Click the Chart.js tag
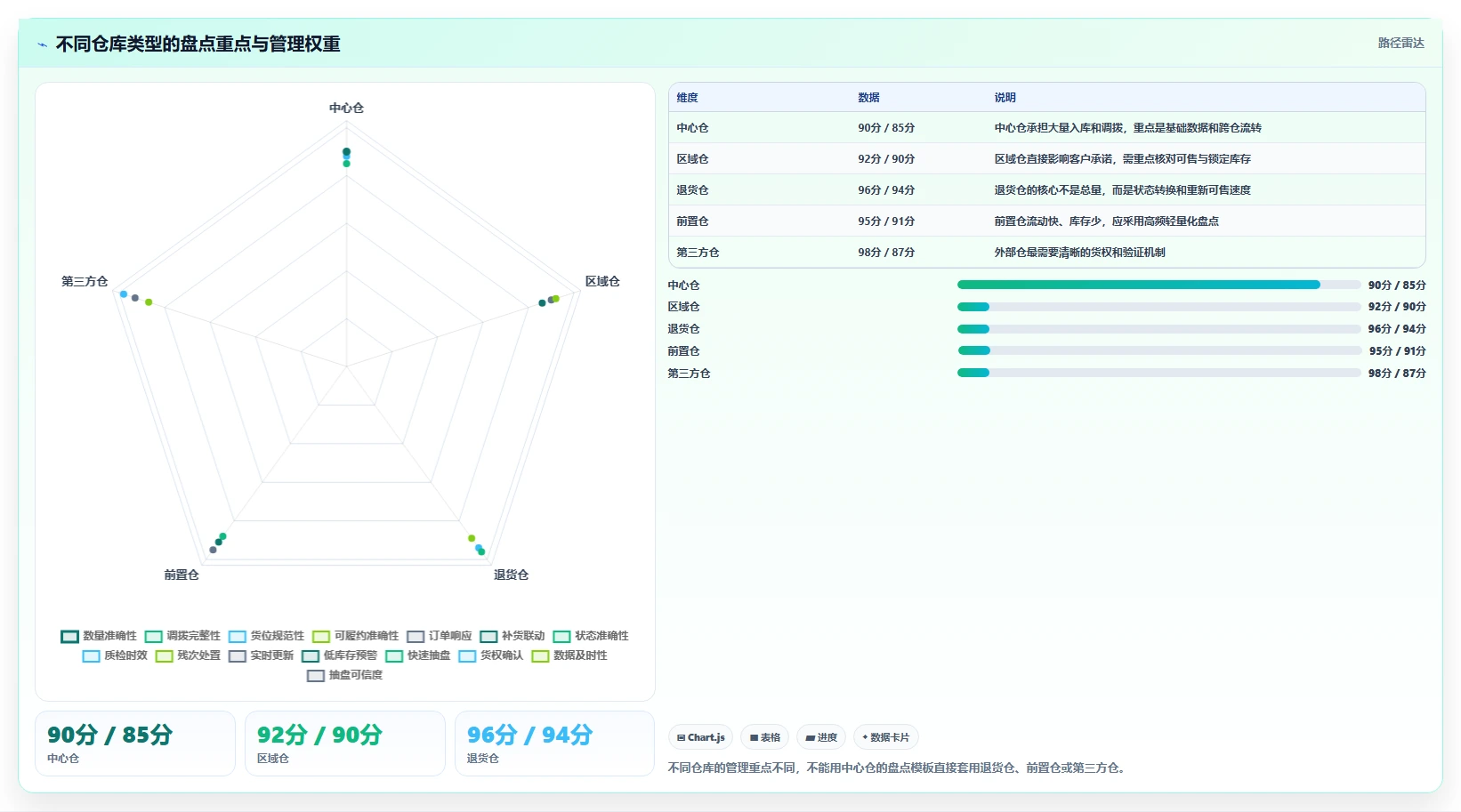This screenshot has height=812, width=1461. coord(700,737)
